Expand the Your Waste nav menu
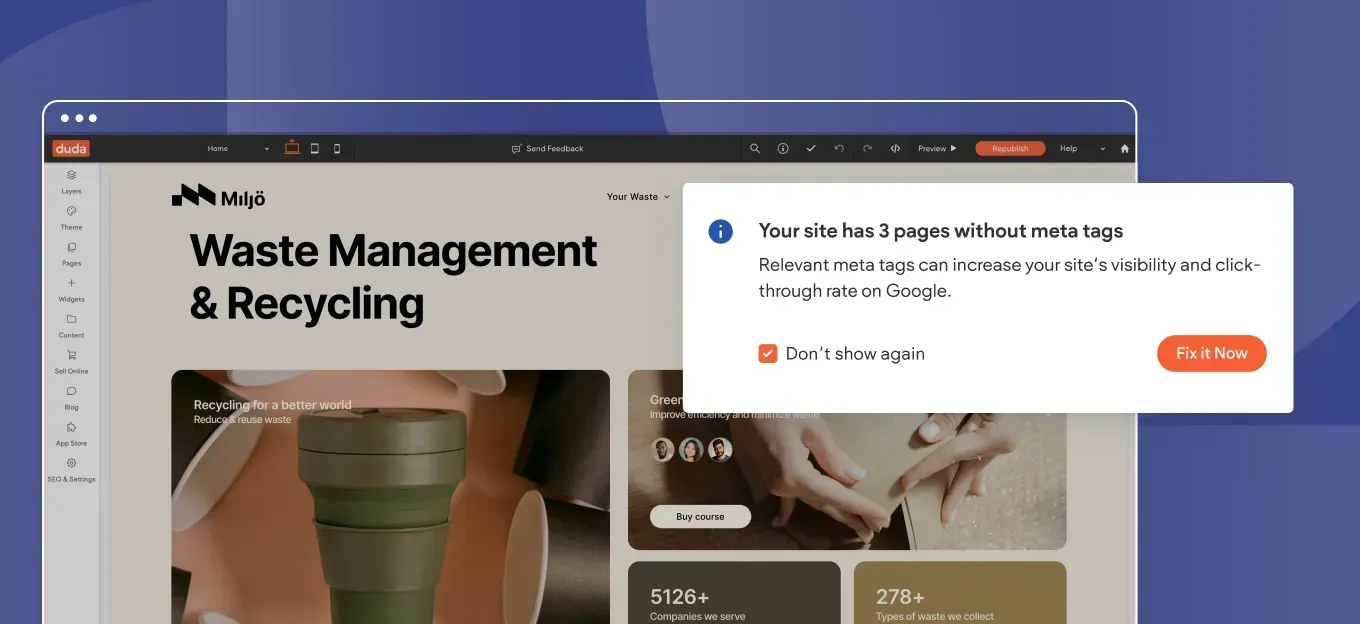 point(638,197)
